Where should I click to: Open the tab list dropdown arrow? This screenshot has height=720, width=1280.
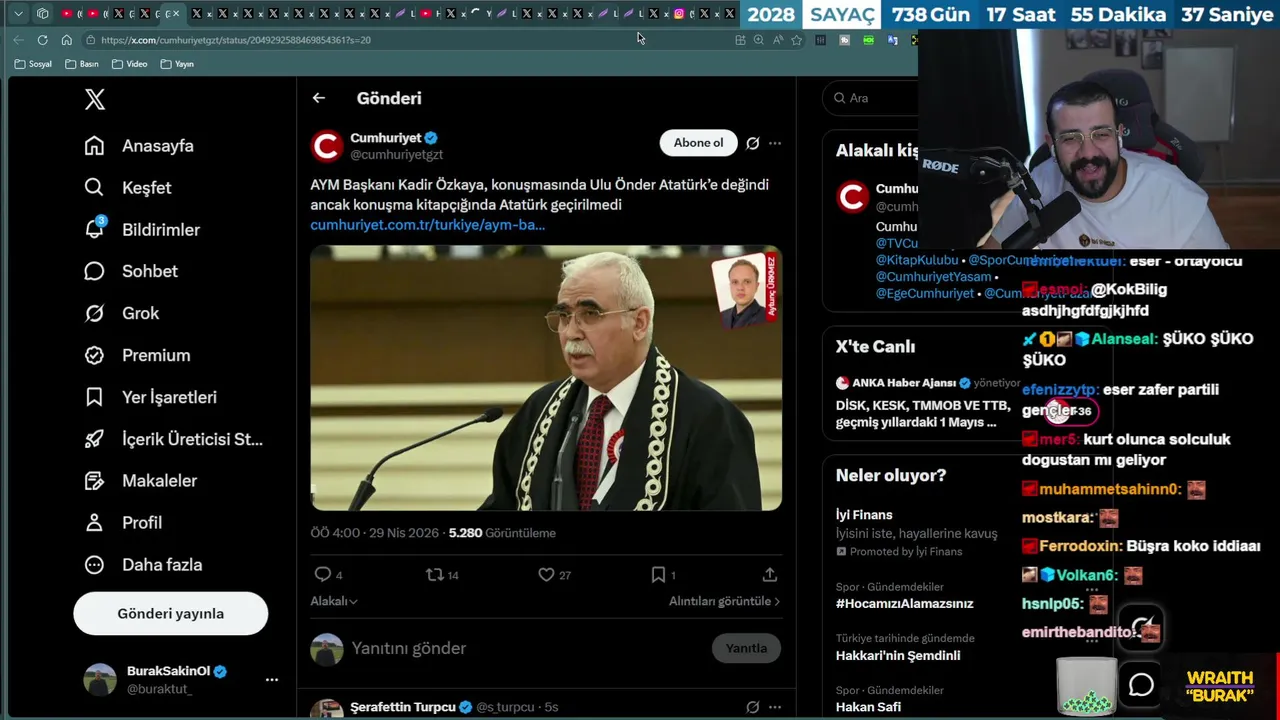pyautogui.click(x=18, y=14)
